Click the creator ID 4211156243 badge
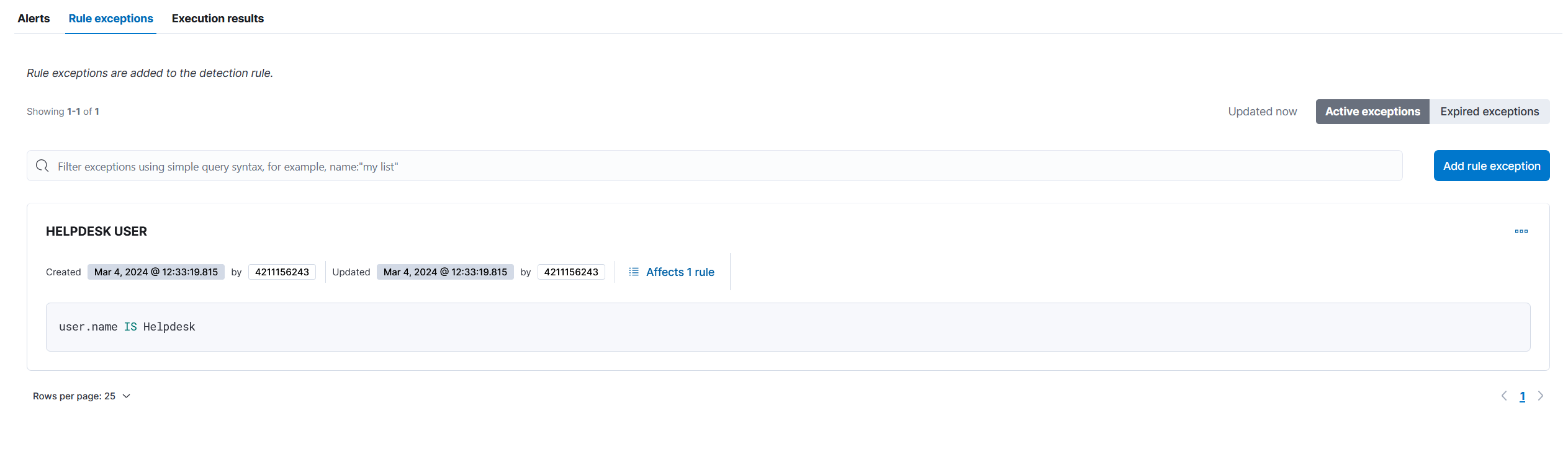The height and width of the screenshot is (462, 1568). click(x=282, y=272)
